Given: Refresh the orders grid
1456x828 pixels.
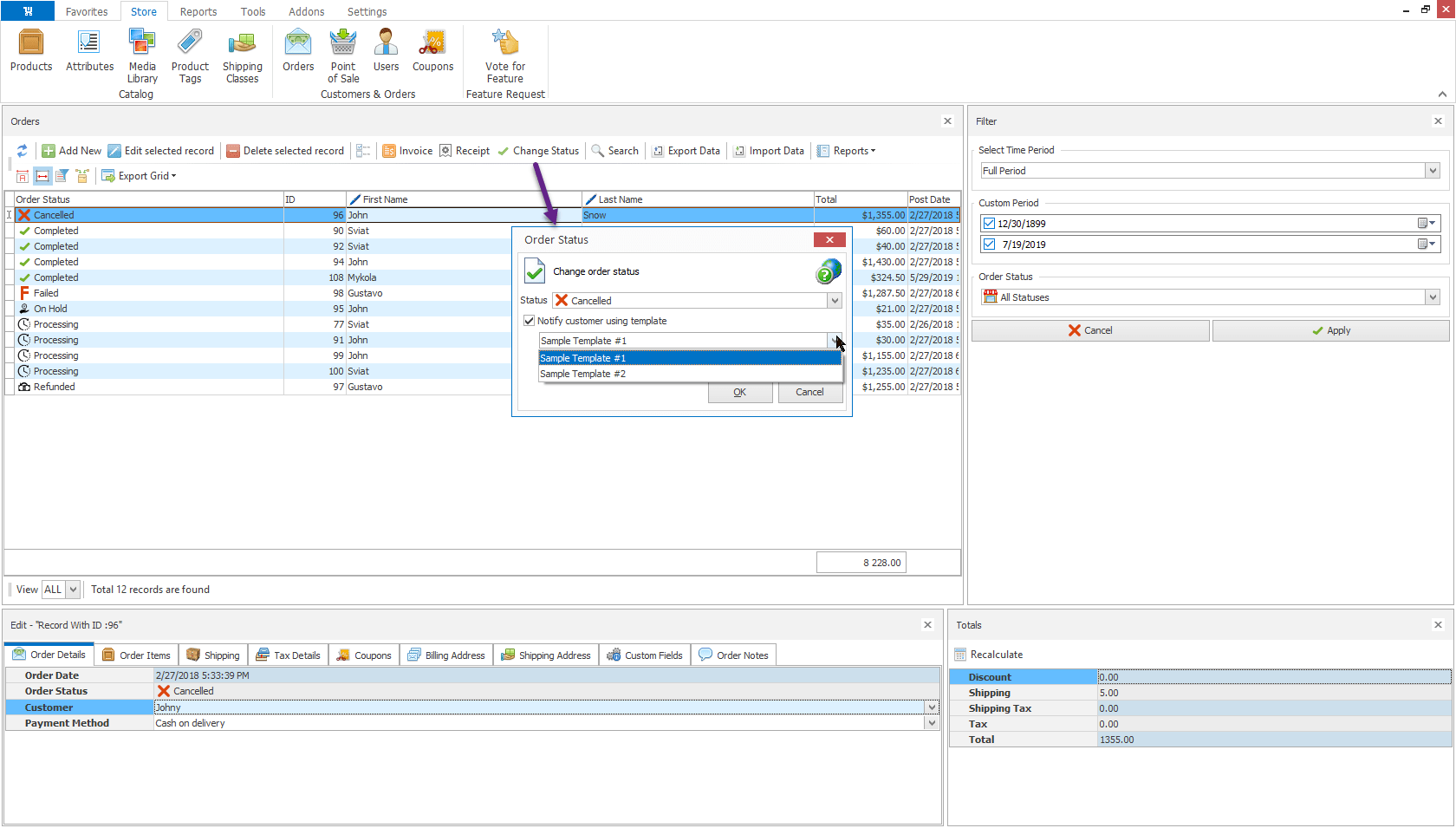Looking at the screenshot, I should pyautogui.click(x=23, y=151).
